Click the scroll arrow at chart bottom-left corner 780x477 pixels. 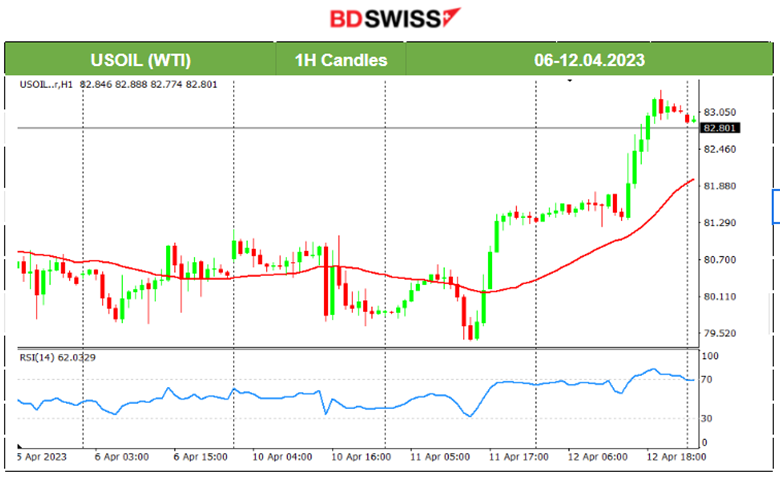point(20,446)
